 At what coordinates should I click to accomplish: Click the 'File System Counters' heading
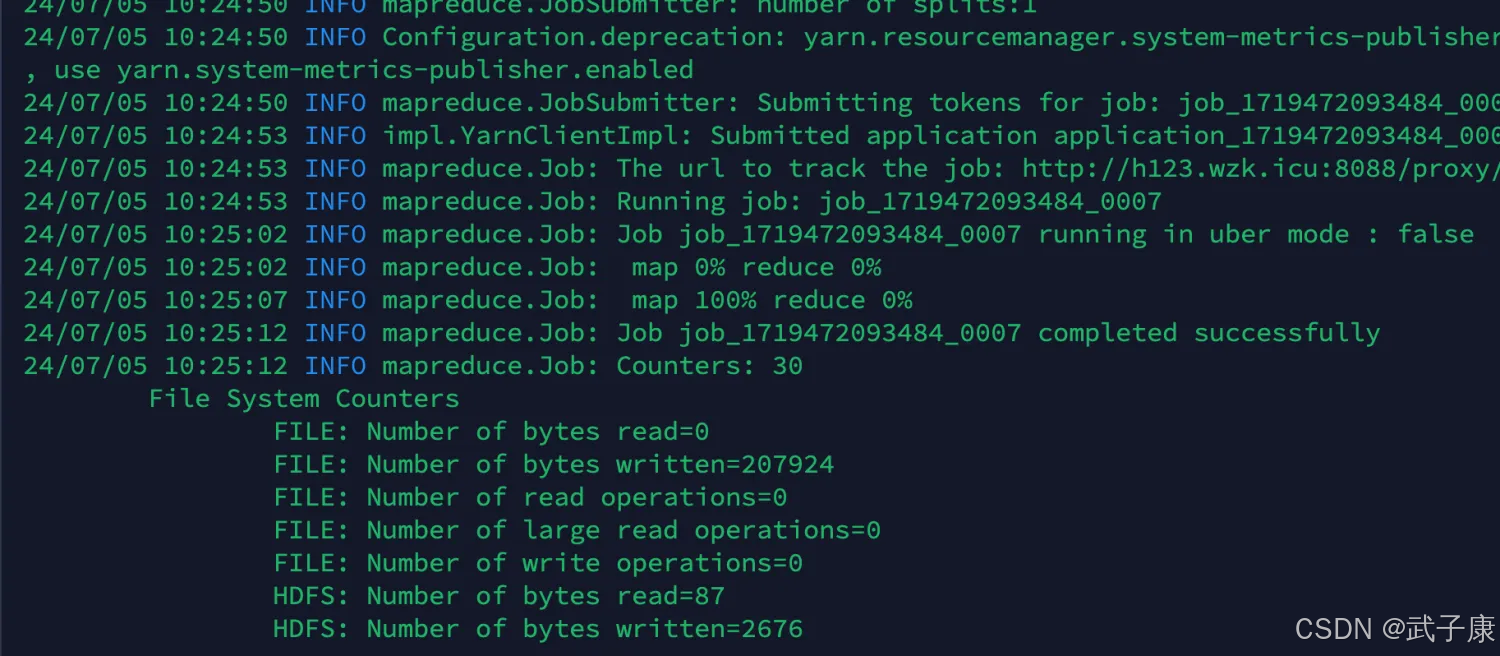[x=303, y=398]
